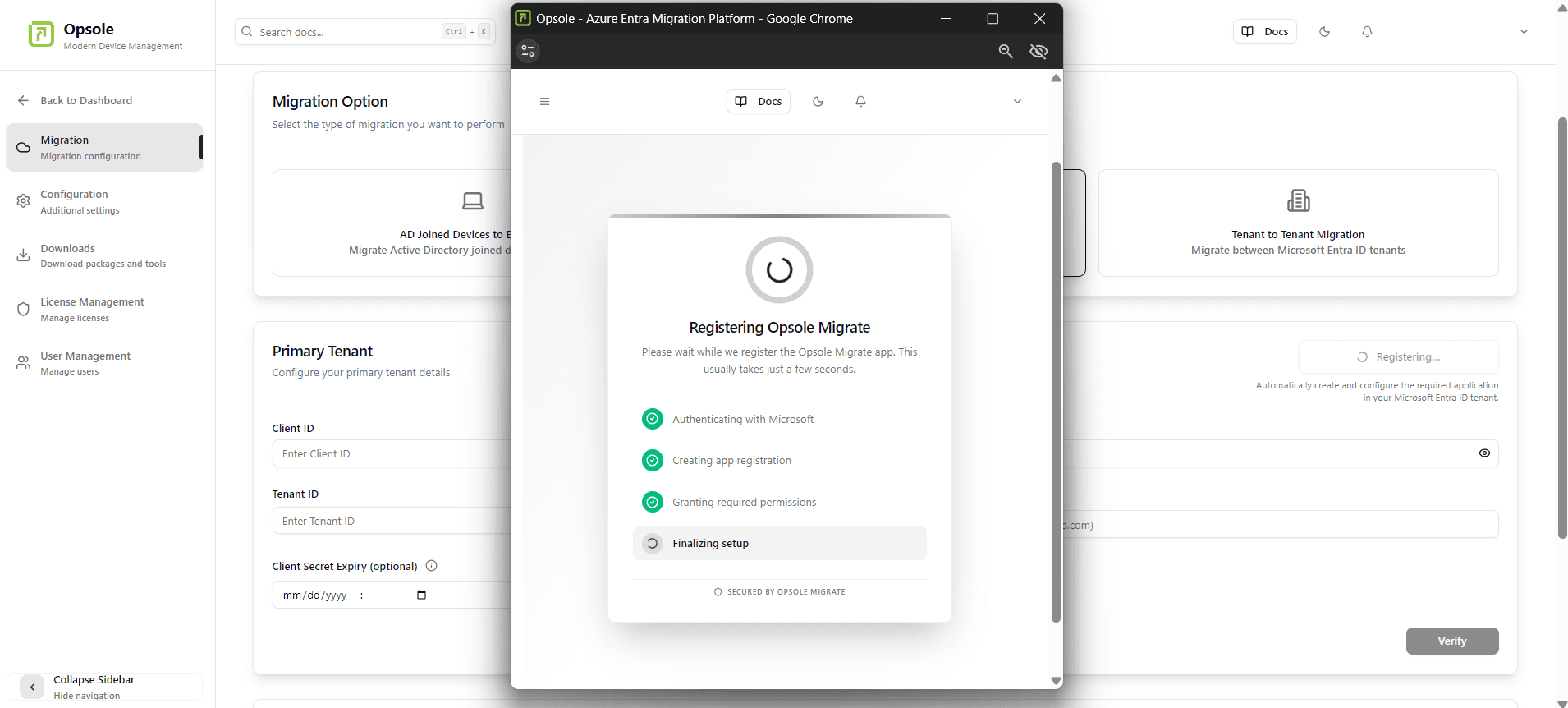This screenshot has width=1568, height=708.
Task: Open the date picker calendar icon
Action: 422,595
